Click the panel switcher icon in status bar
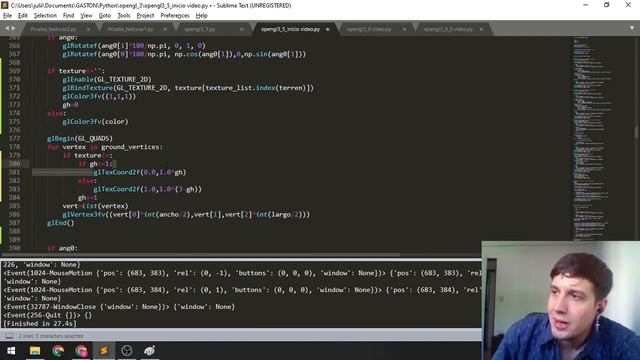 (9, 336)
